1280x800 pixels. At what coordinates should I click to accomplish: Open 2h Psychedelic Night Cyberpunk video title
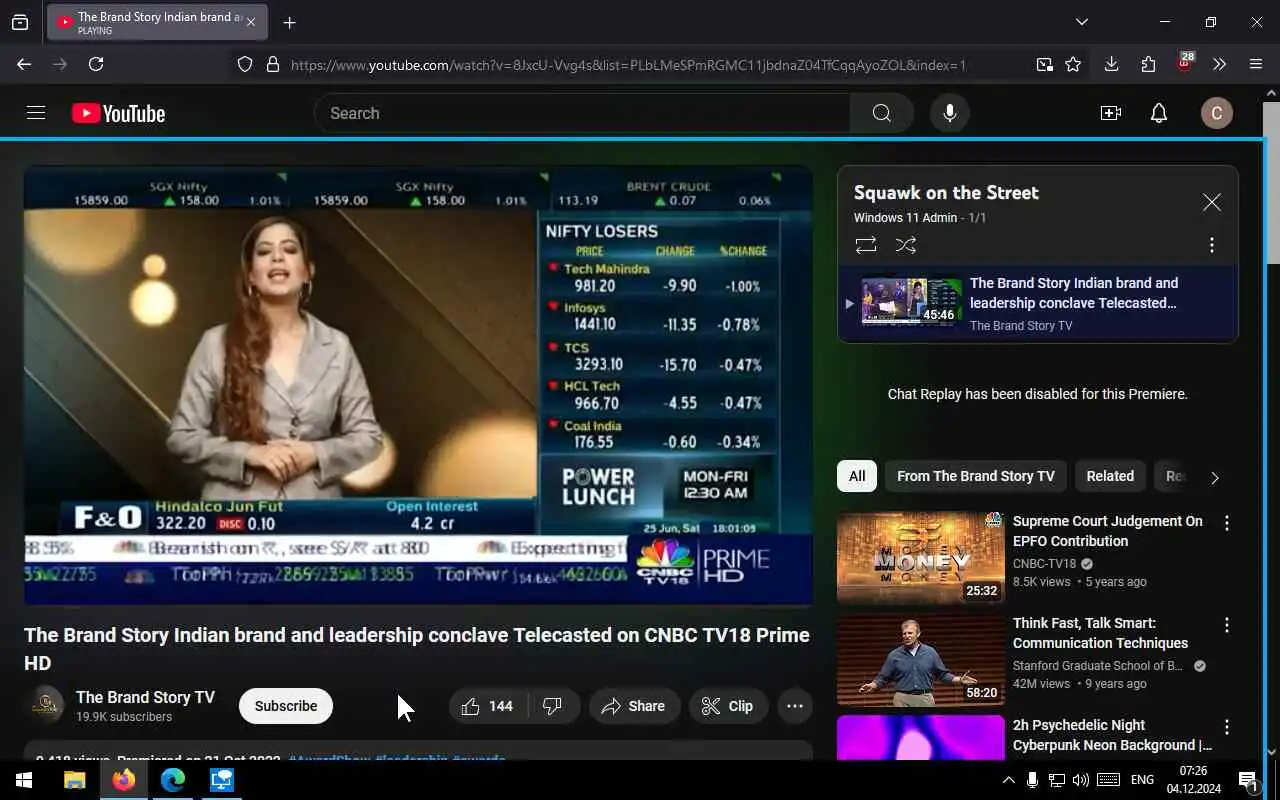(x=1112, y=735)
